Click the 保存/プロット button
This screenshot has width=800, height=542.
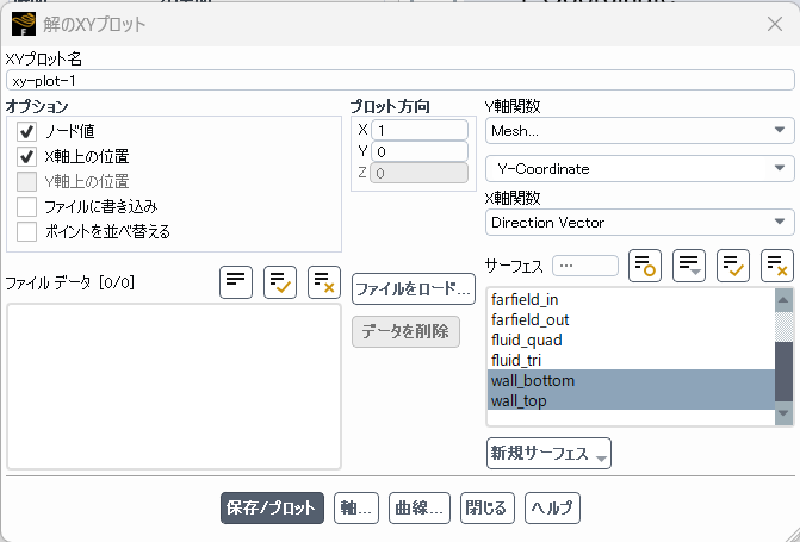pyautogui.click(x=272, y=508)
